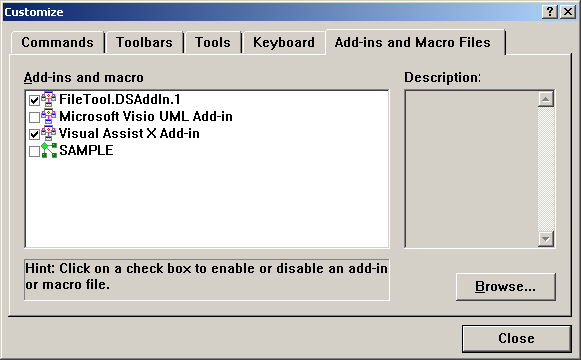
Task: Click the Visual Assist X Add-in icon
Action: [49, 133]
